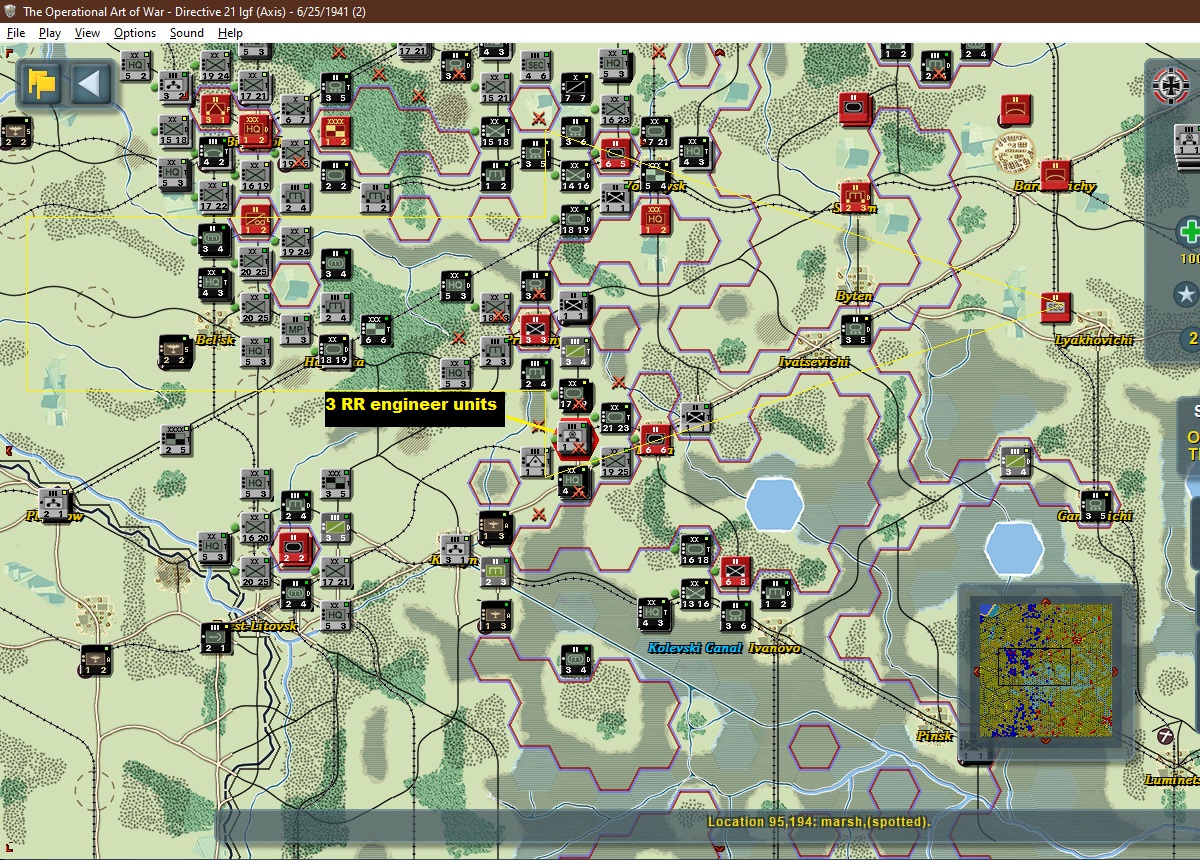Click the minimap top scroll arrow
The width and height of the screenshot is (1200, 860).
coord(1046,601)
